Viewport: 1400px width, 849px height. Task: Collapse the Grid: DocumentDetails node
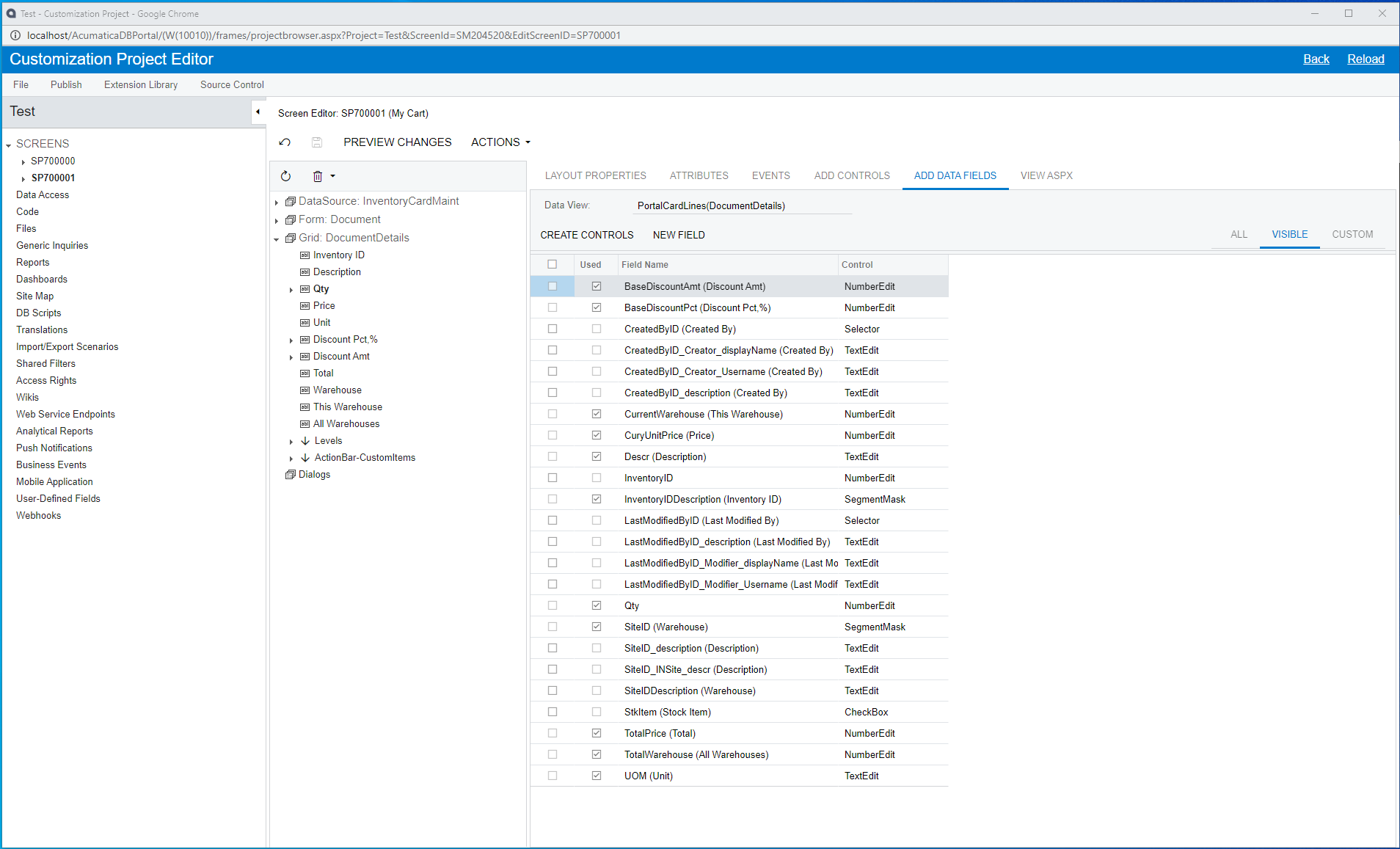coord(277,238)
